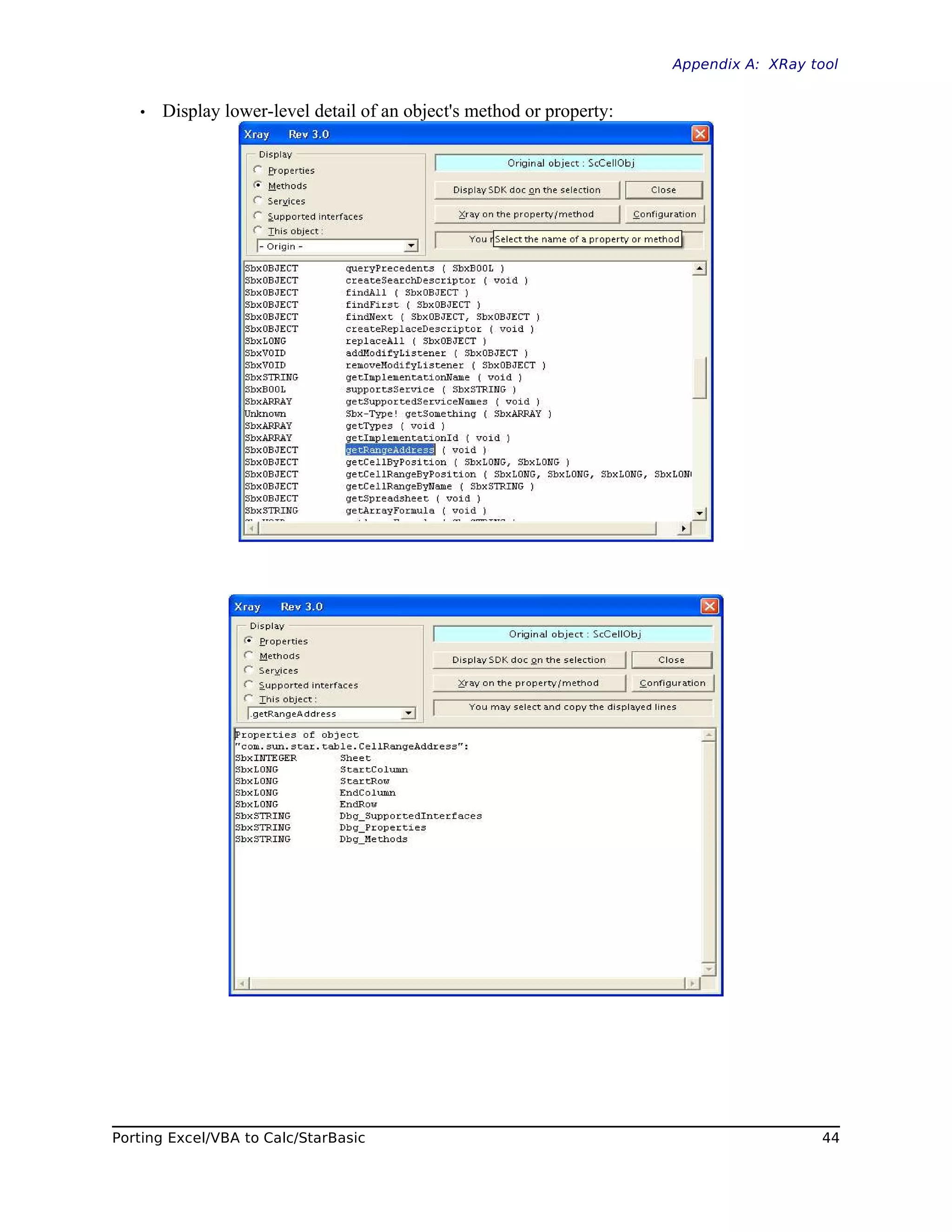This screenshot has width=952, height=1232.
Task: Select replaceAll method line
Action: tap(365, 341)
